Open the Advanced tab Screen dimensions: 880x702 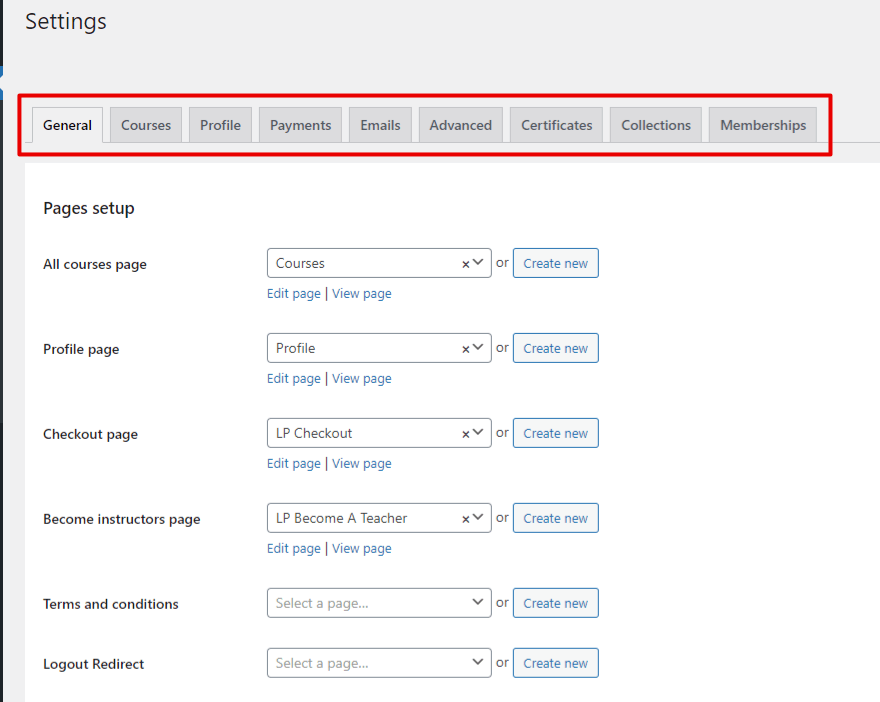click(x=461, y=125)
